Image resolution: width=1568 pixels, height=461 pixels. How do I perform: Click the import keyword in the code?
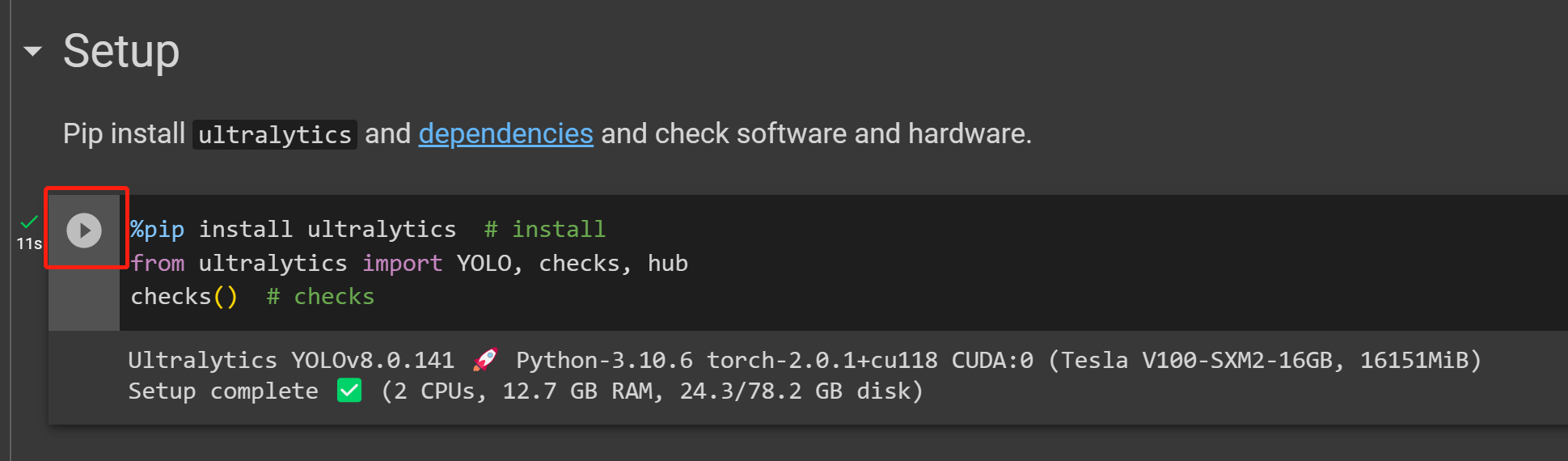(402, 264)
